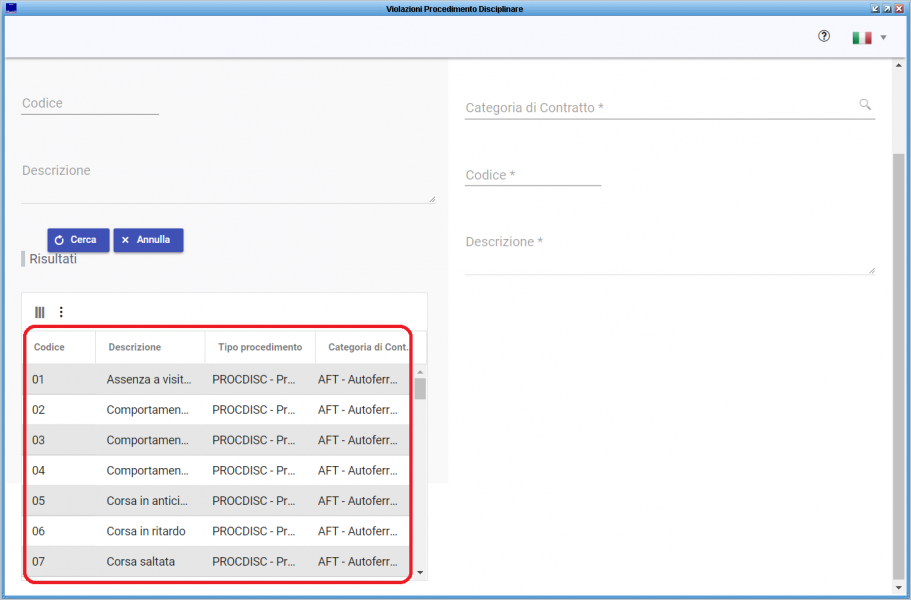The width and height of the screenshot is (911, 600).
Task: Click the table scrollbar down arrow
Action: coord(420,573)
